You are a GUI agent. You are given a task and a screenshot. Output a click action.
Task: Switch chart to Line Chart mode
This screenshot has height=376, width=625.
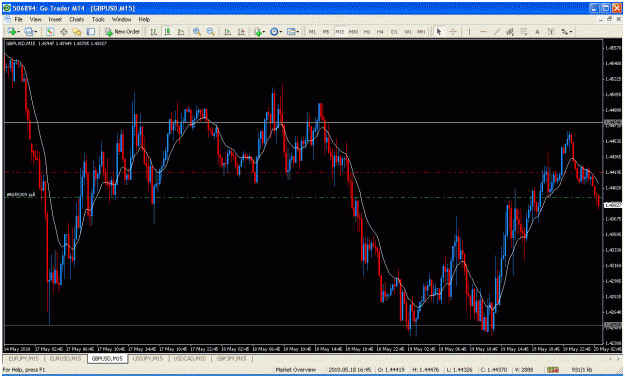(x=181, y=31)
